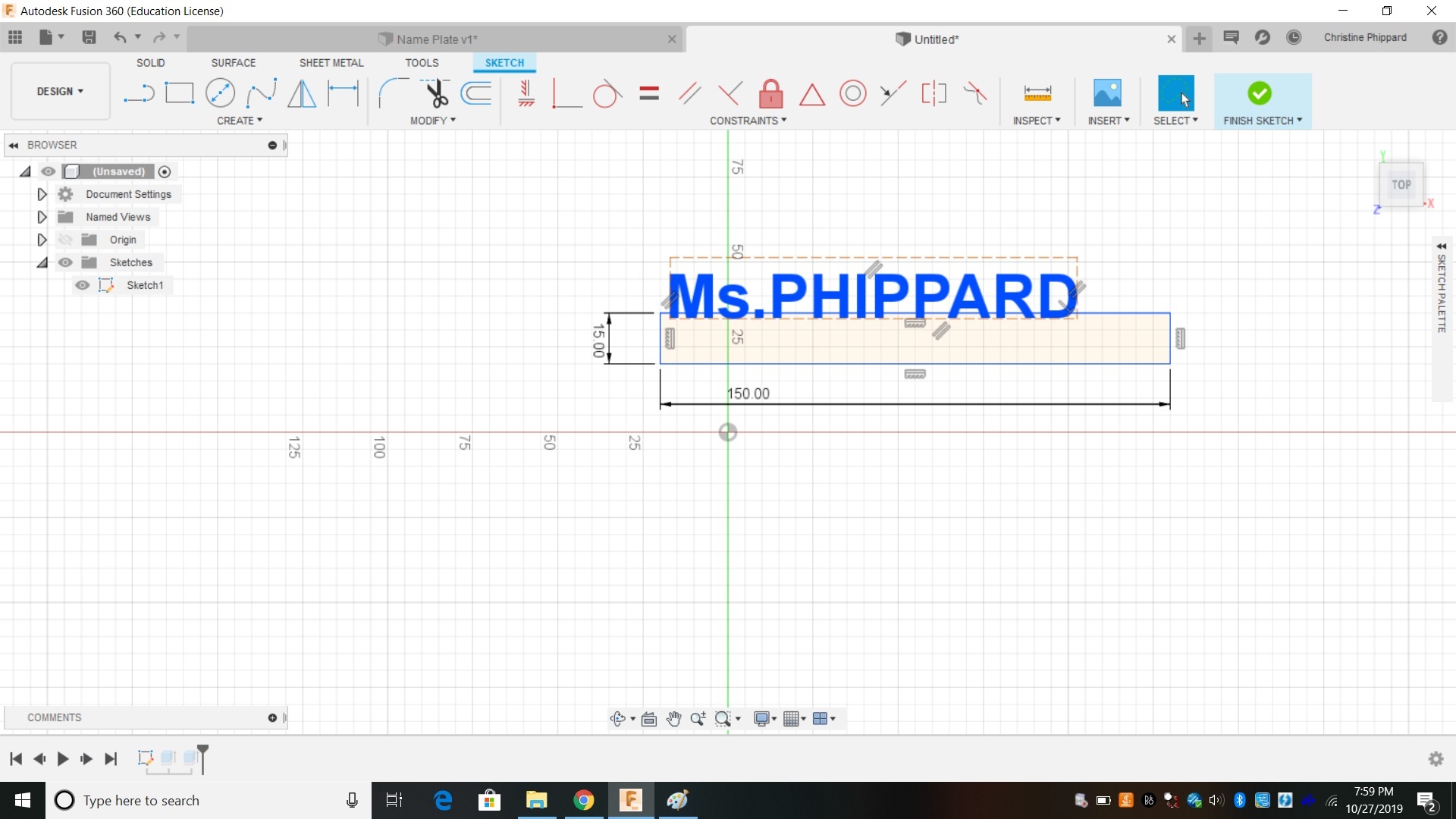Toggle visibility of the Sketches folder

tap(66, 262)
